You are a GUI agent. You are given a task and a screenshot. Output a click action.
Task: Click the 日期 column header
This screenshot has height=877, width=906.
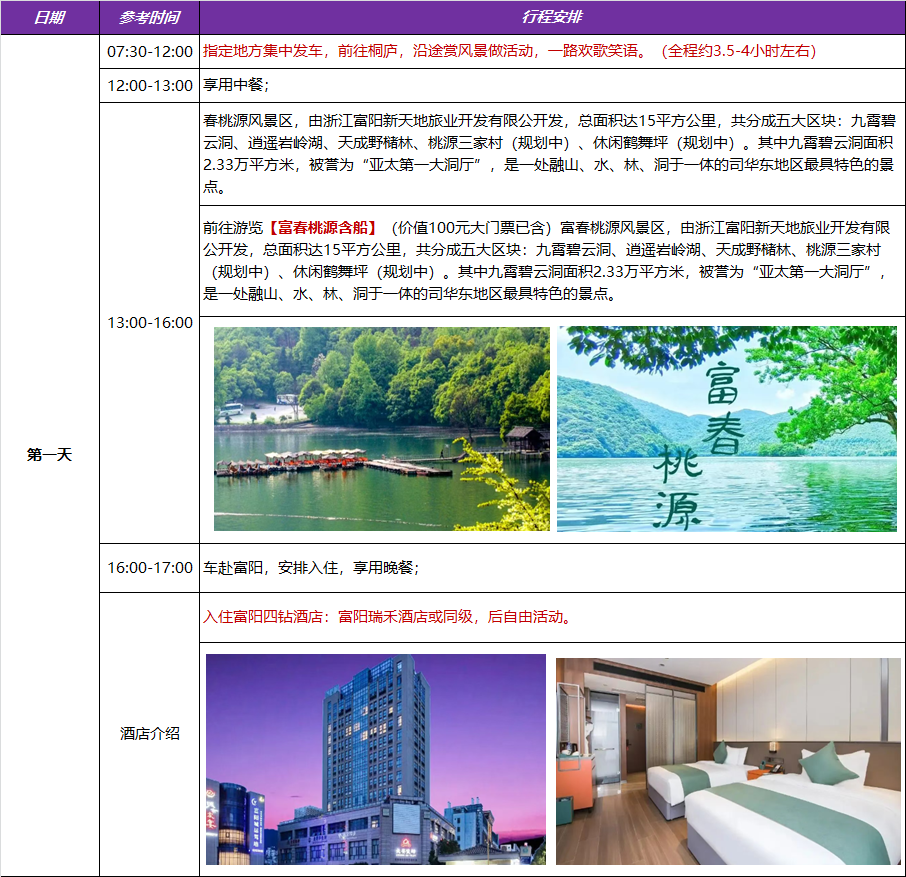point(49,18)
